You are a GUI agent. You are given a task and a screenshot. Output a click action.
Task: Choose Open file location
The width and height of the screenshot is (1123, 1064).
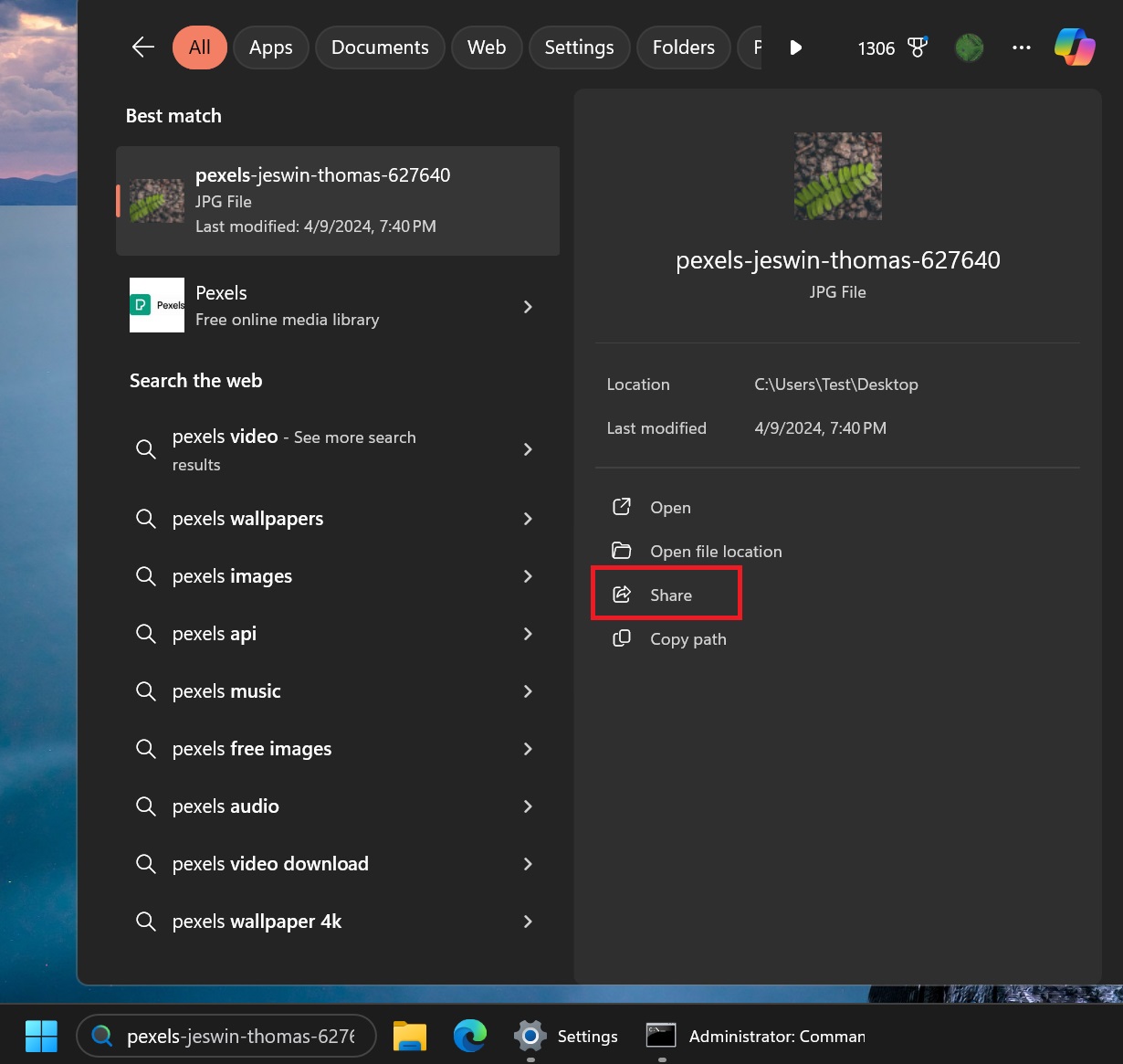tap(716, 552)
